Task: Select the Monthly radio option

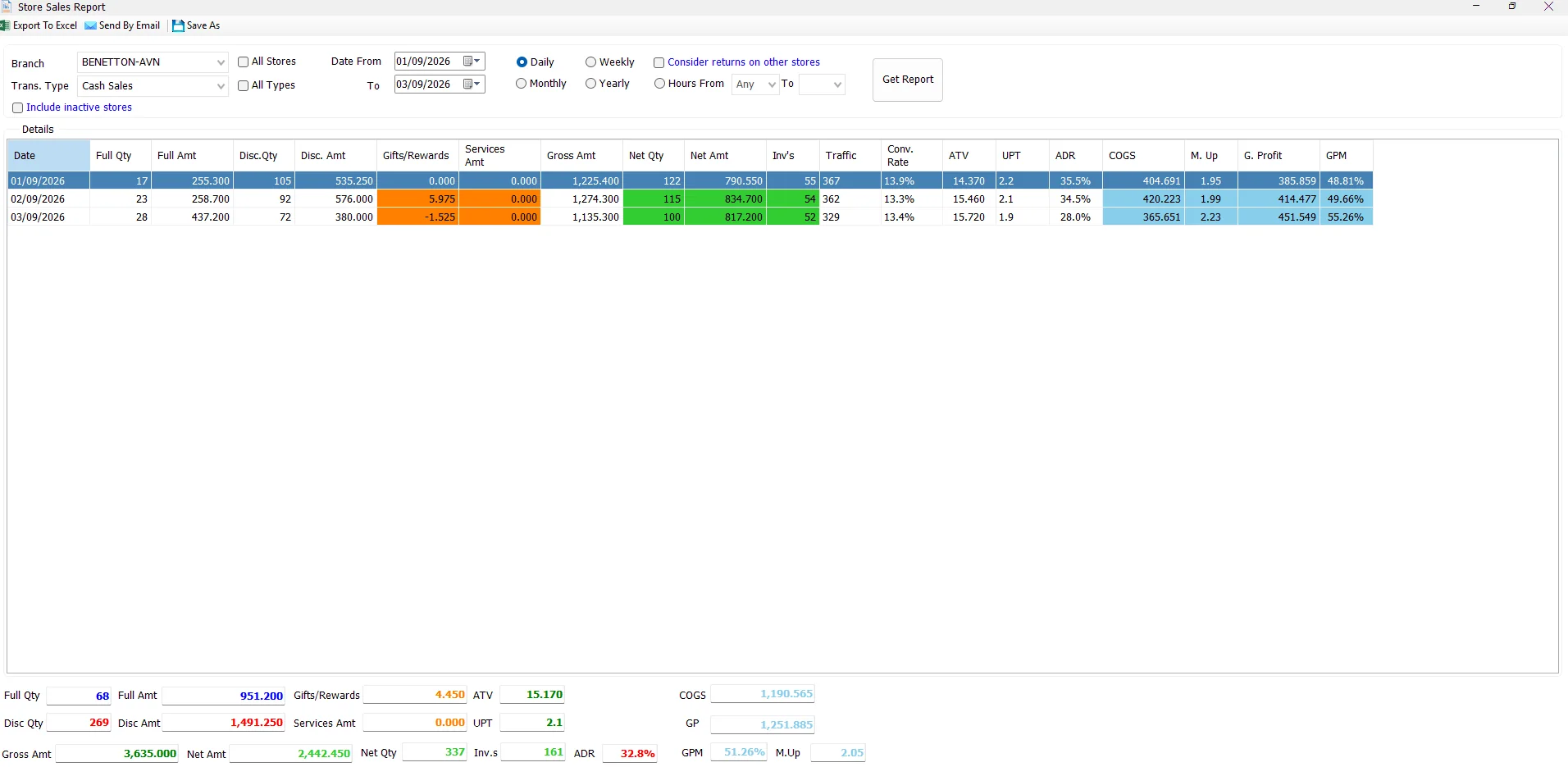Action: (521, 83)
